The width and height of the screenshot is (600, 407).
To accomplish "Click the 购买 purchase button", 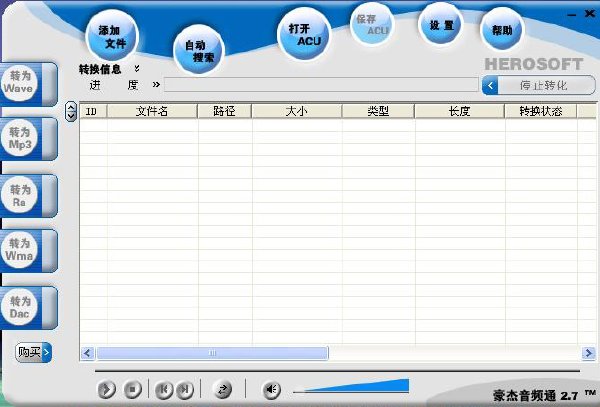I will 33,352.
